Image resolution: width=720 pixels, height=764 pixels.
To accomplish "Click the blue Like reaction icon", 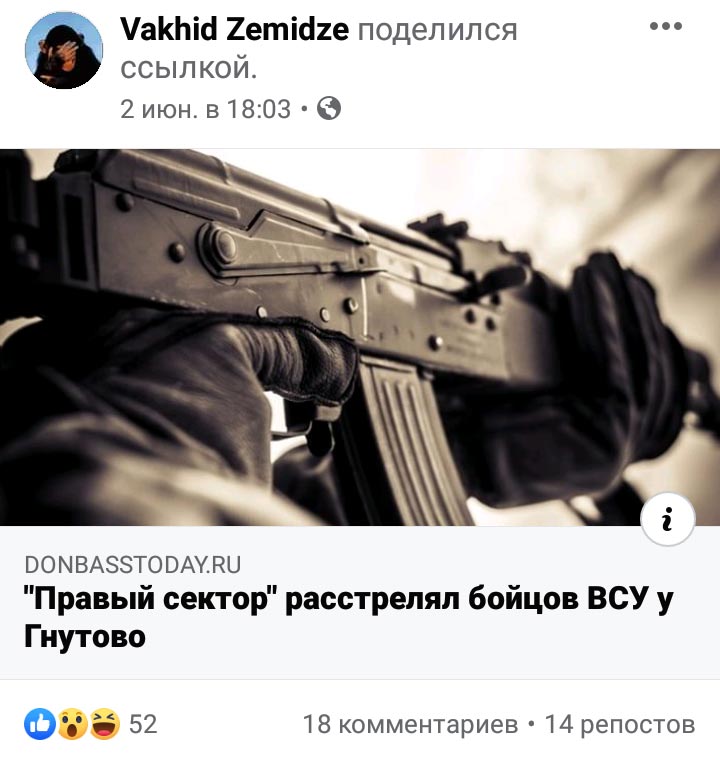I will pyautogui.click(x=40, y=724).
